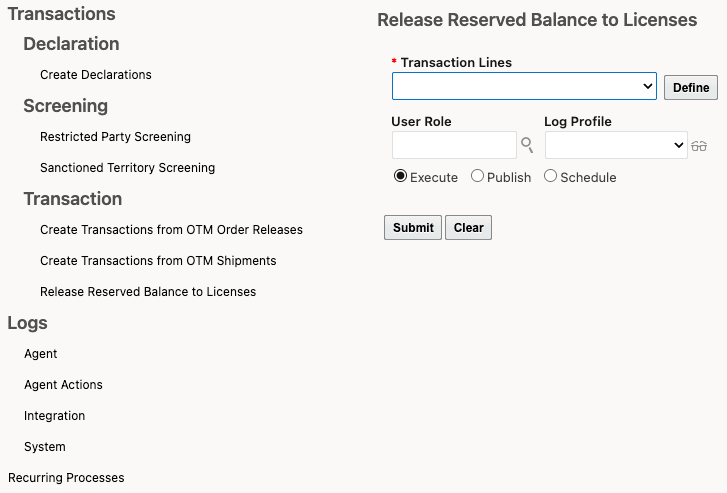Open Create Transactions from OTM Order Releases
Screen dimensions: 727x493
(x=171, y=230)
